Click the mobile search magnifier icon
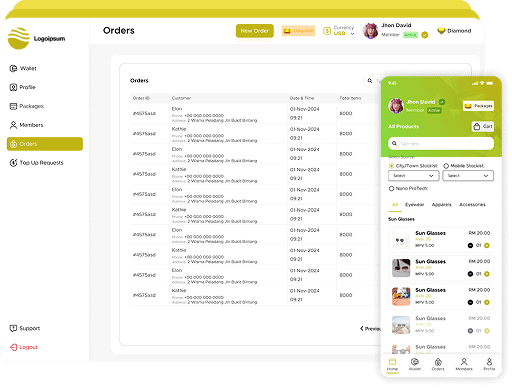The height and width of the screenshot is (388, 512). point(394,144)
